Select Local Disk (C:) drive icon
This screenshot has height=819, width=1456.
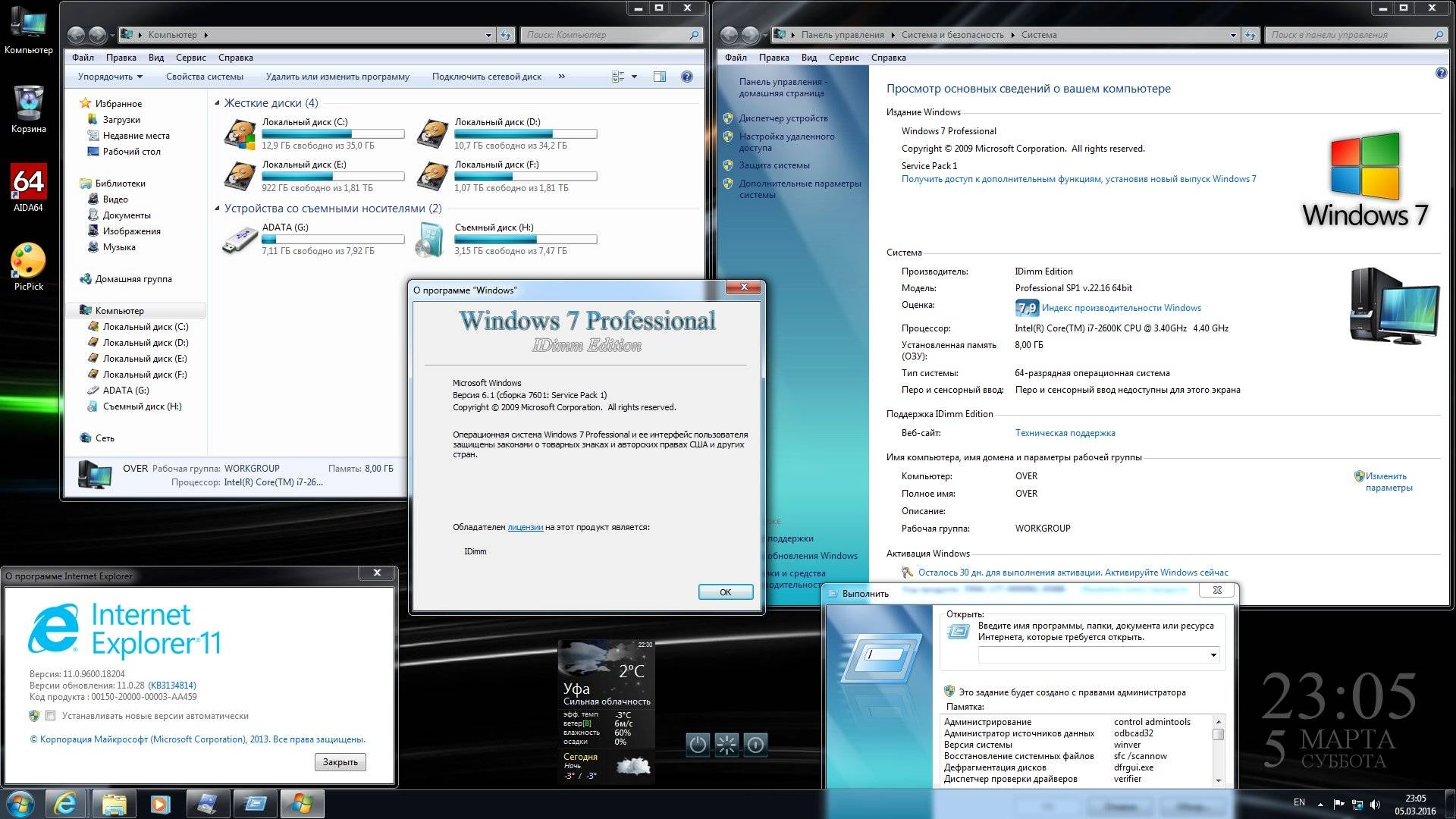240,134
